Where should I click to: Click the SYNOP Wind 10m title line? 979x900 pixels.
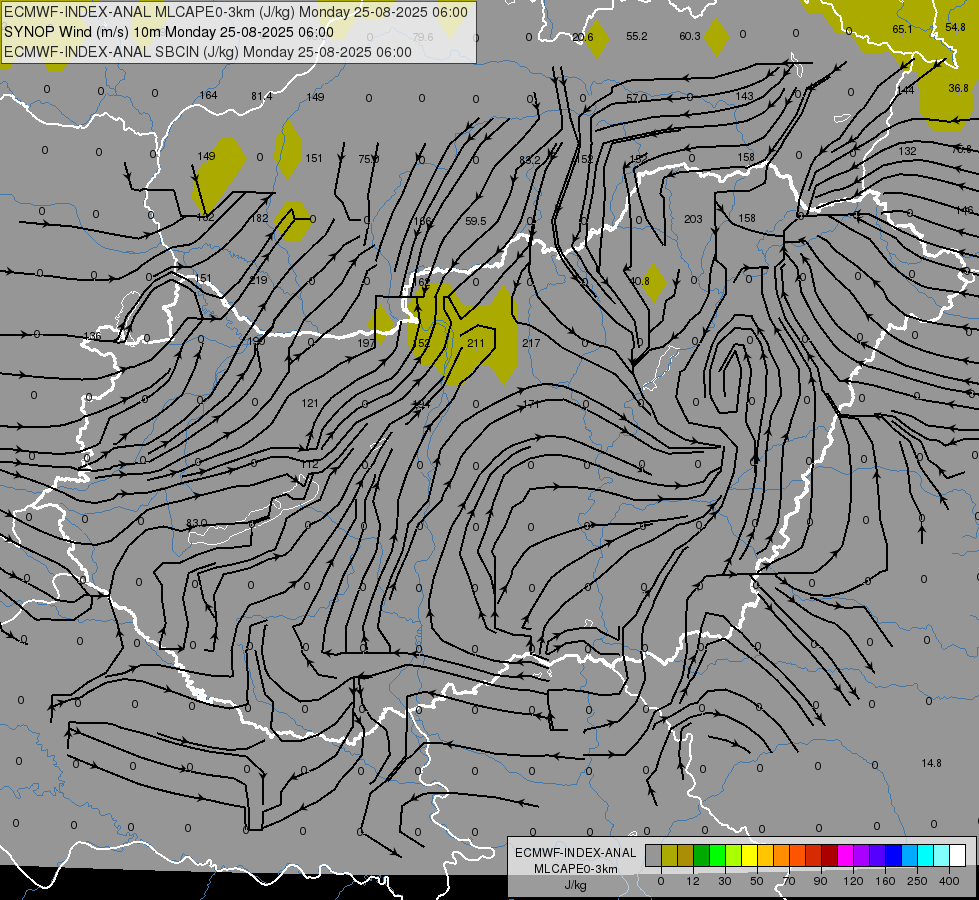click(x=169, y=32)
